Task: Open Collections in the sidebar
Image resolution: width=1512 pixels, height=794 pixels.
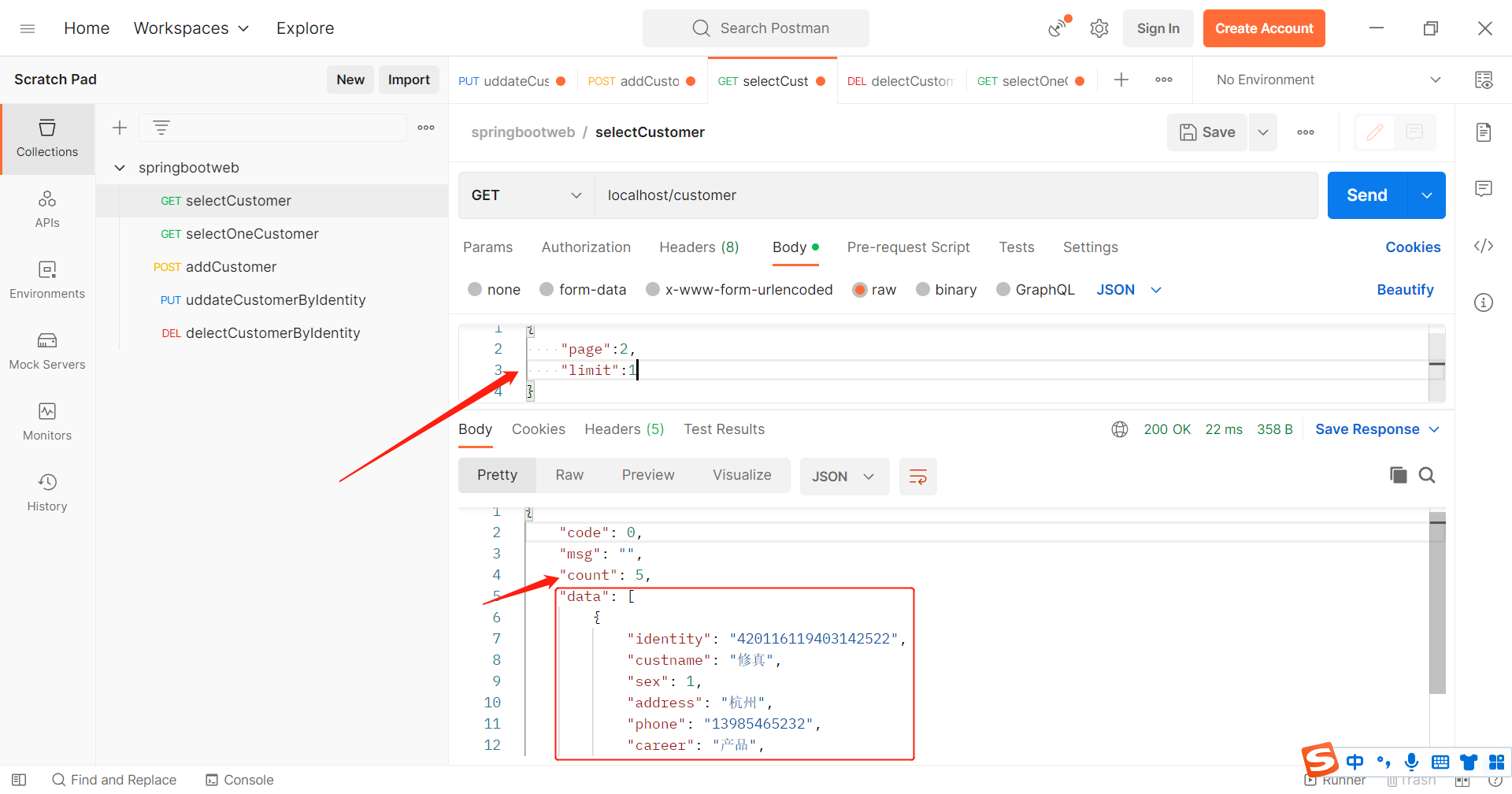Action: tap(47, 139)
